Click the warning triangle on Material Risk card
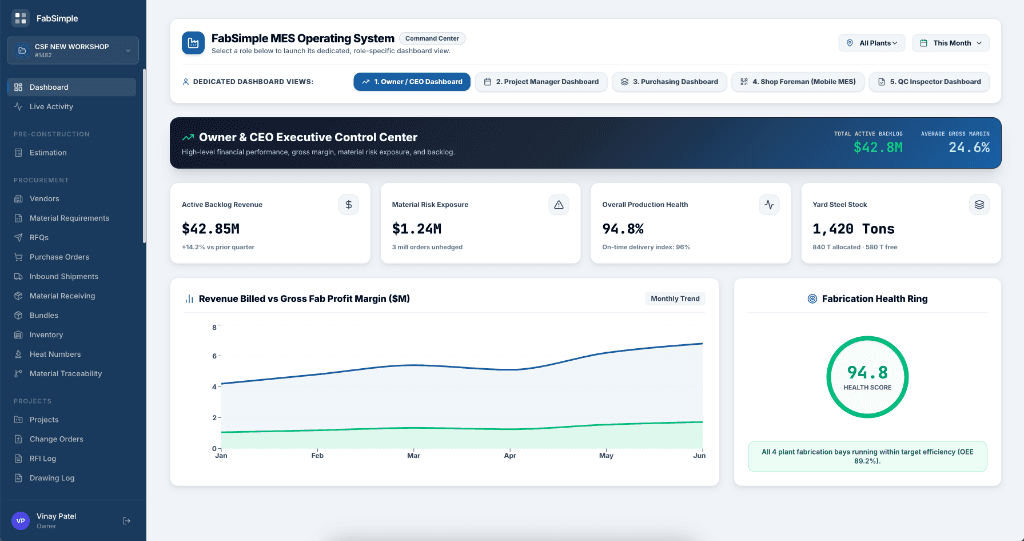 558,205
